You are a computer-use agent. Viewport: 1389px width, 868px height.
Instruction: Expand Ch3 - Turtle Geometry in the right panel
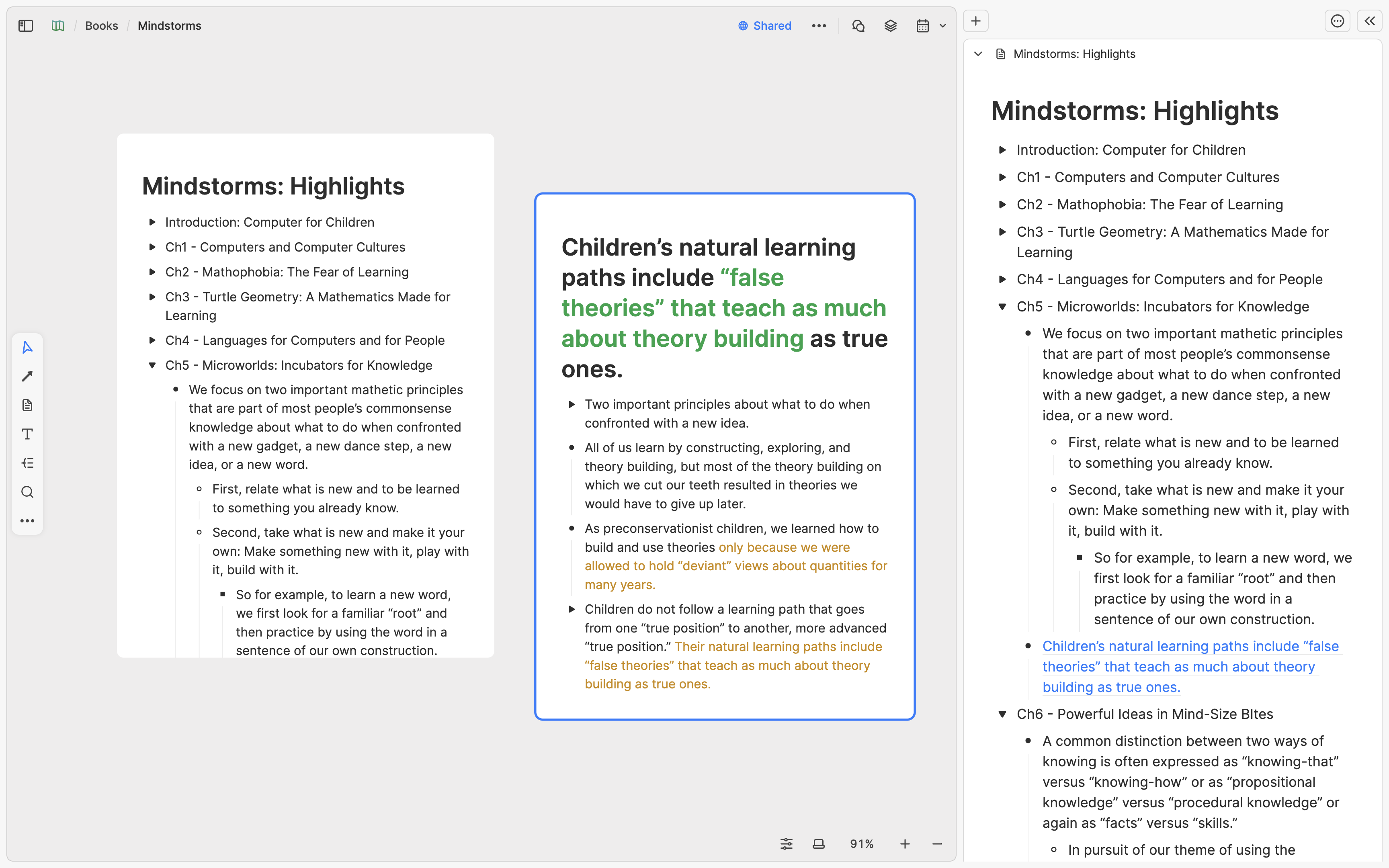point(1002,232)
